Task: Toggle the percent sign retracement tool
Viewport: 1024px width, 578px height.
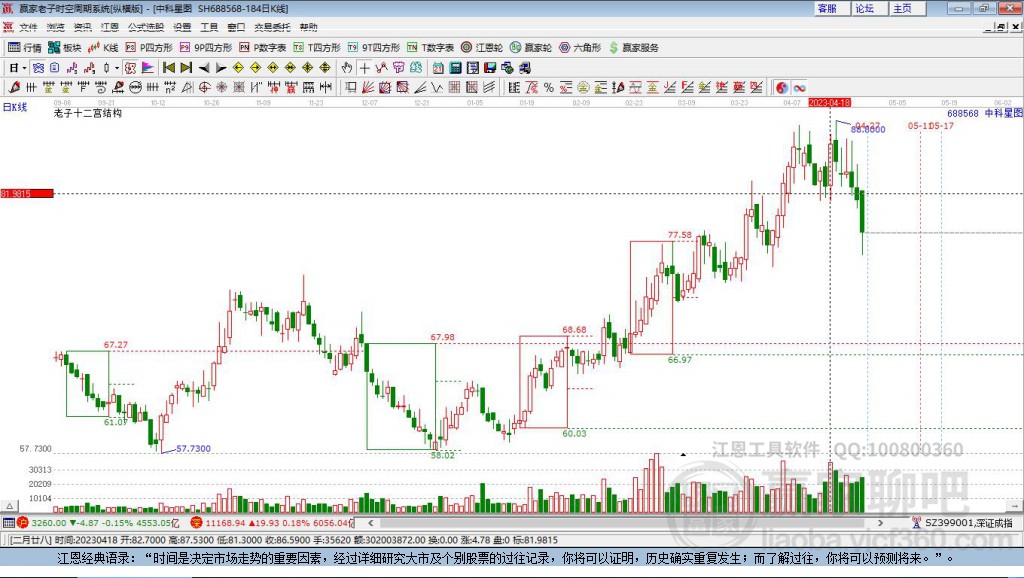Action: (549, 87)
